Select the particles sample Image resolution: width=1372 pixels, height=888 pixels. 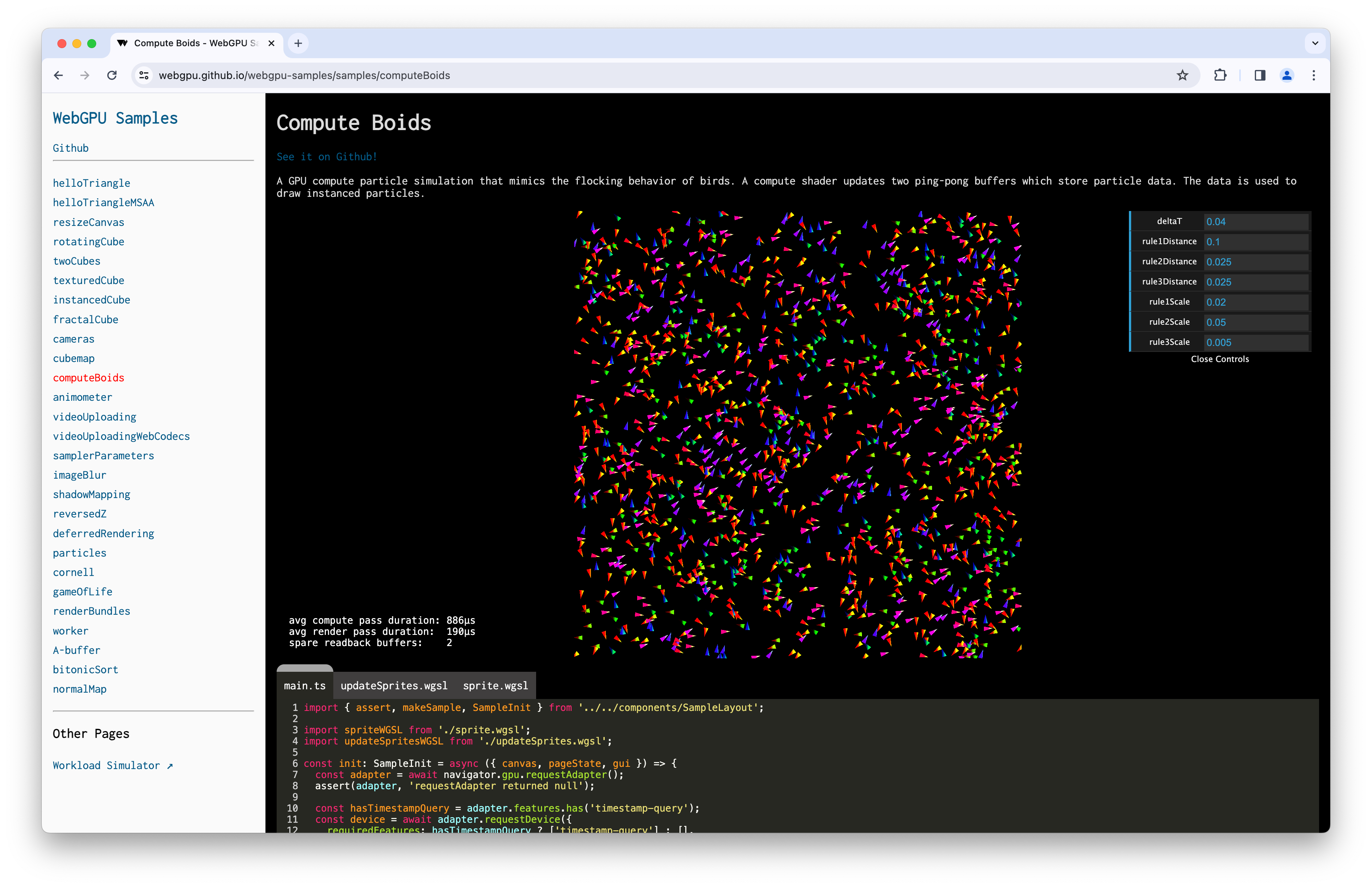coord(77,552)
